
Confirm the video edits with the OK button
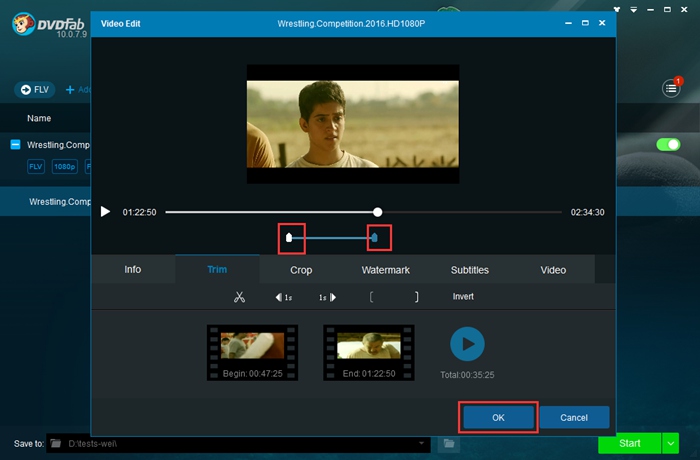498,417
